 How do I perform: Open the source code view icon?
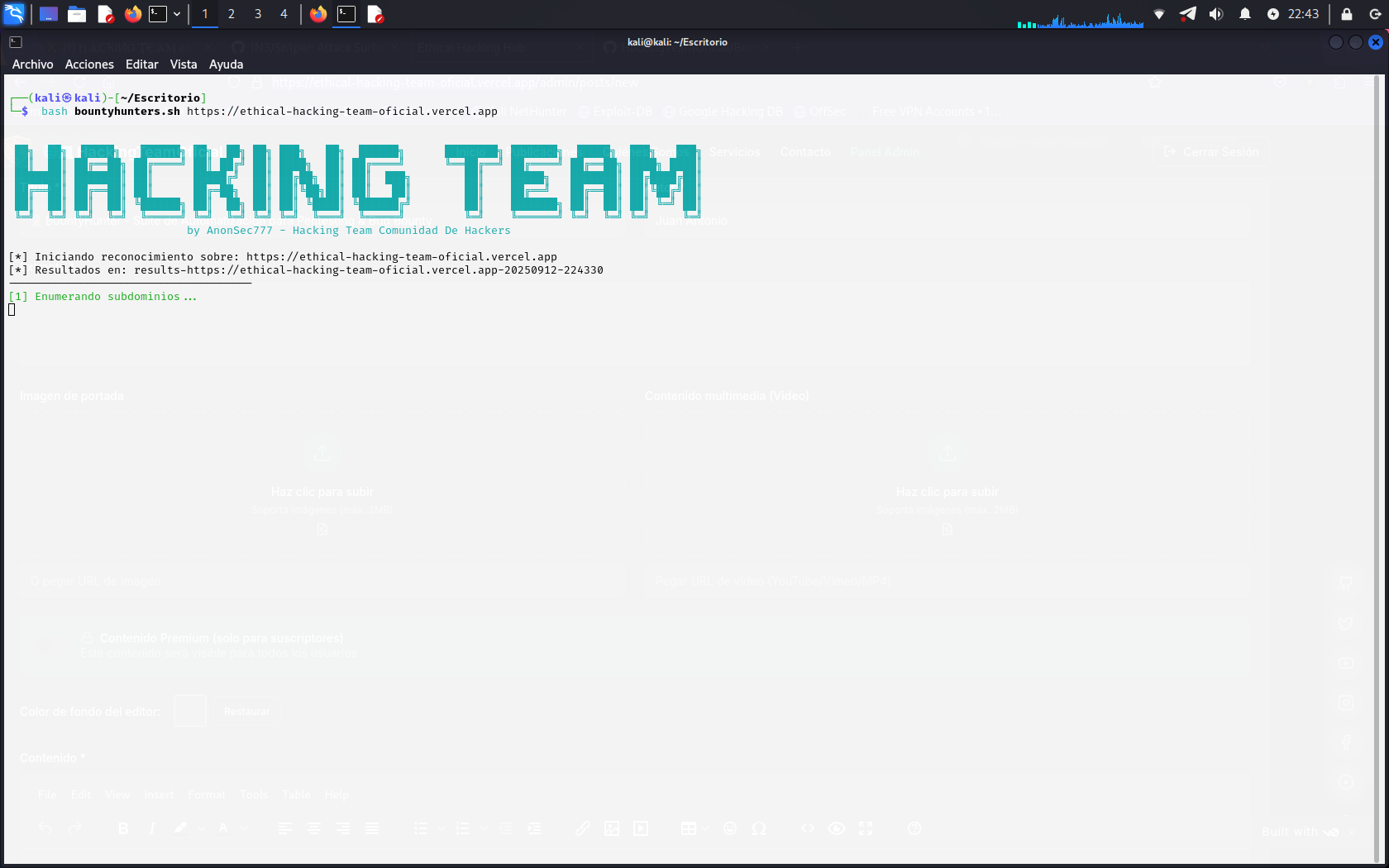tap(808, 828)
